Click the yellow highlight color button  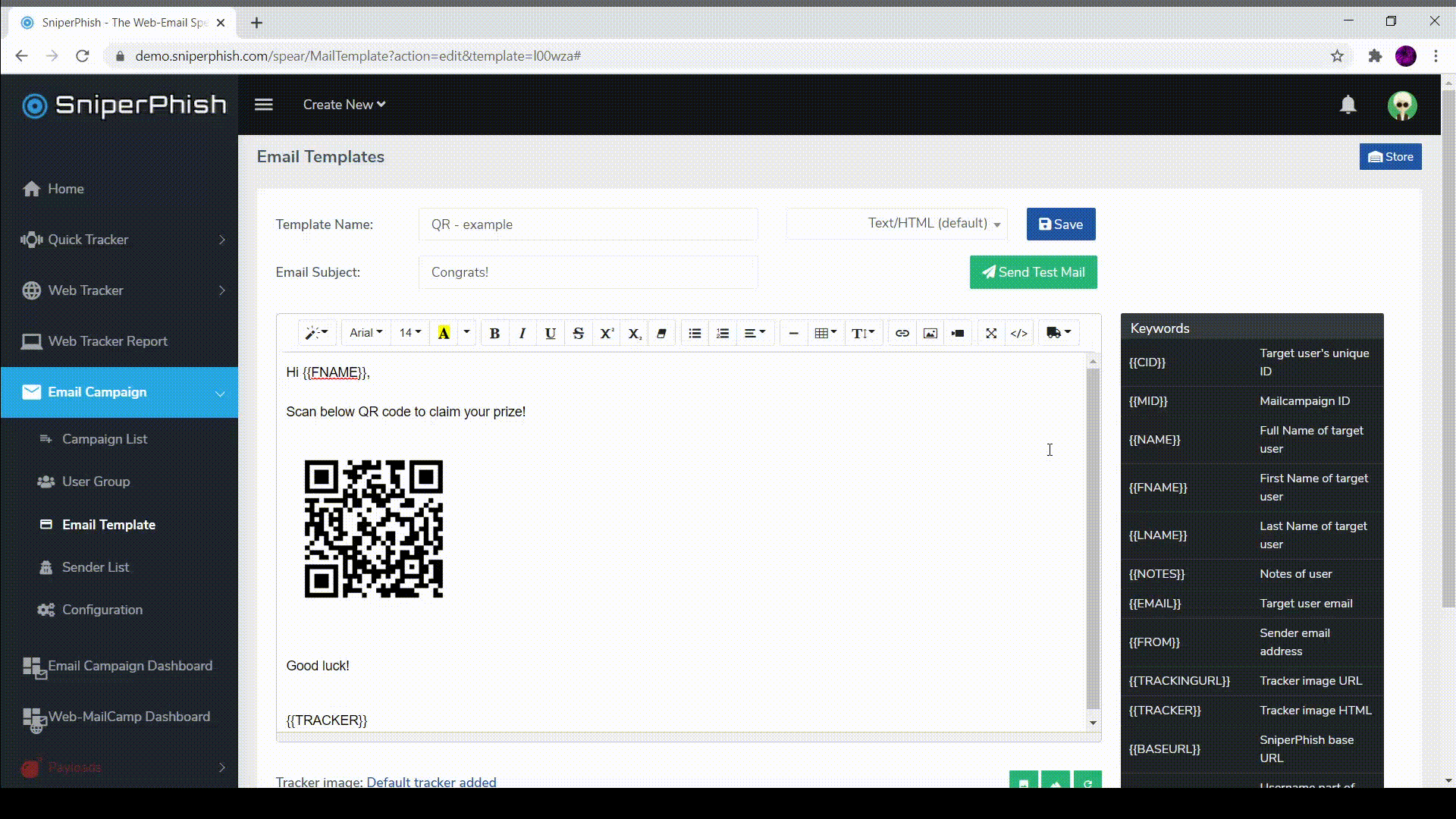coord(444,333)
